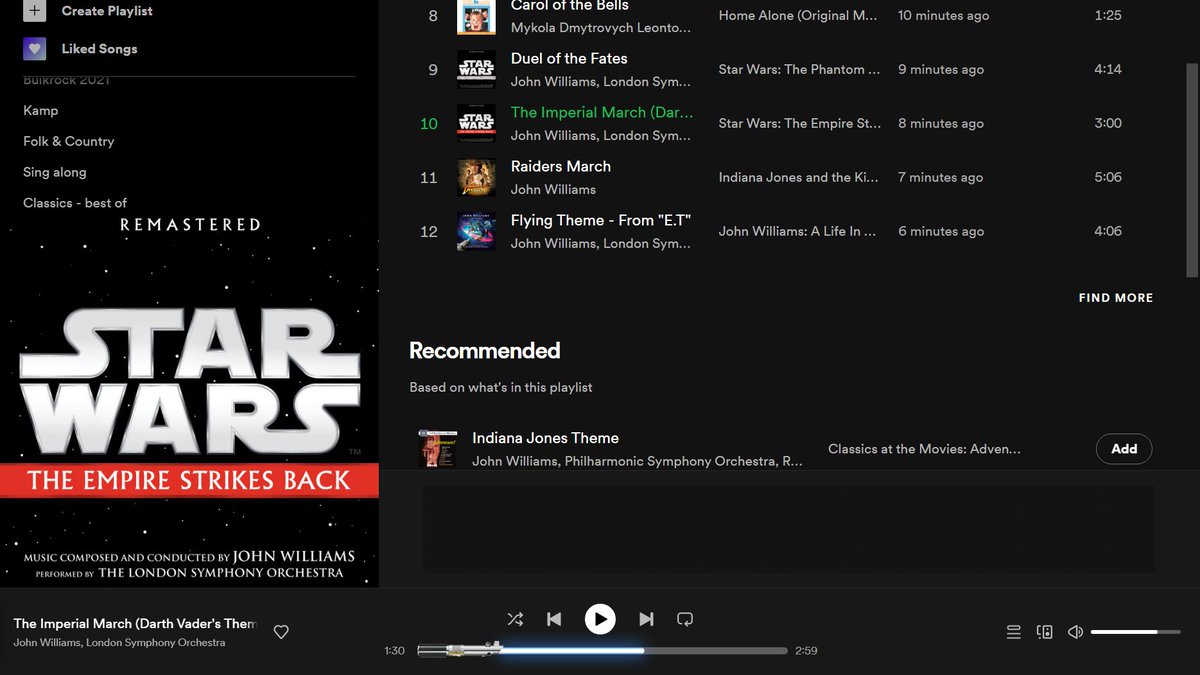Select Carol of the Bells track
1200x675 pixels.
pos(572,6)
